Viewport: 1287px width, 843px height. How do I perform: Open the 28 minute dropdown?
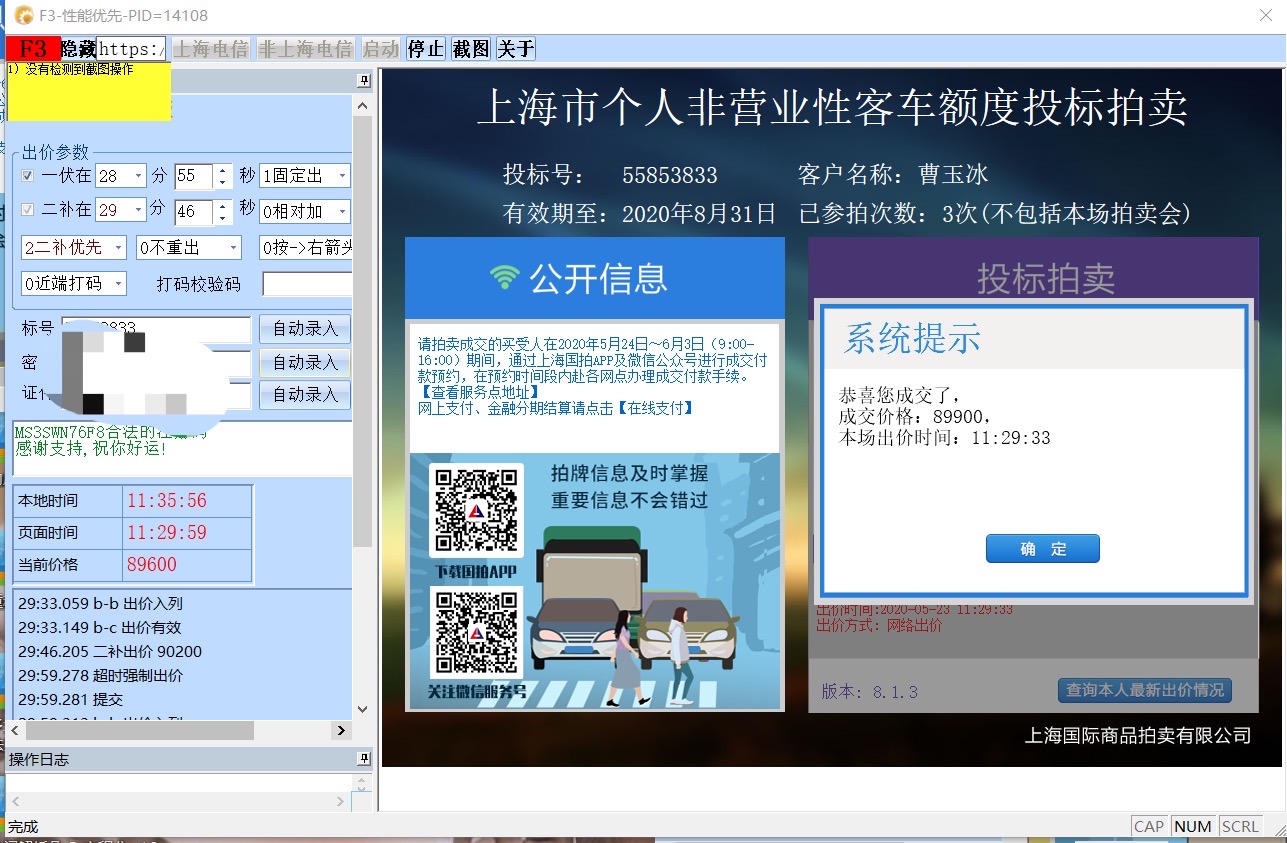(x=138, y=176)
